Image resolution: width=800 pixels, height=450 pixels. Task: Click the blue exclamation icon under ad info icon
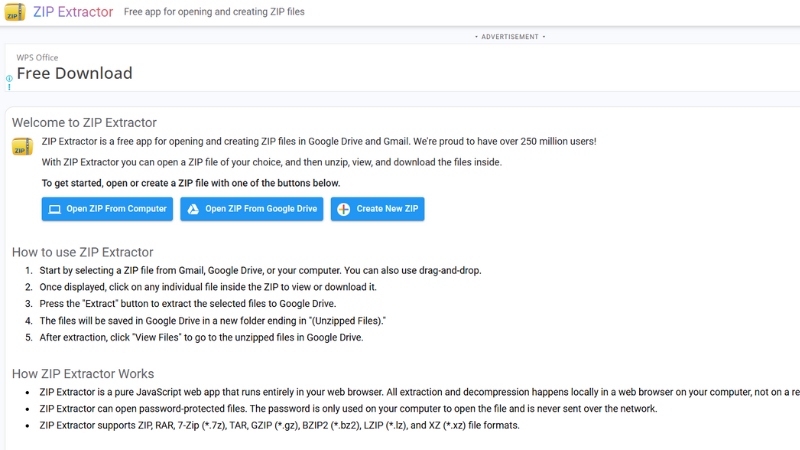(9, 87)
